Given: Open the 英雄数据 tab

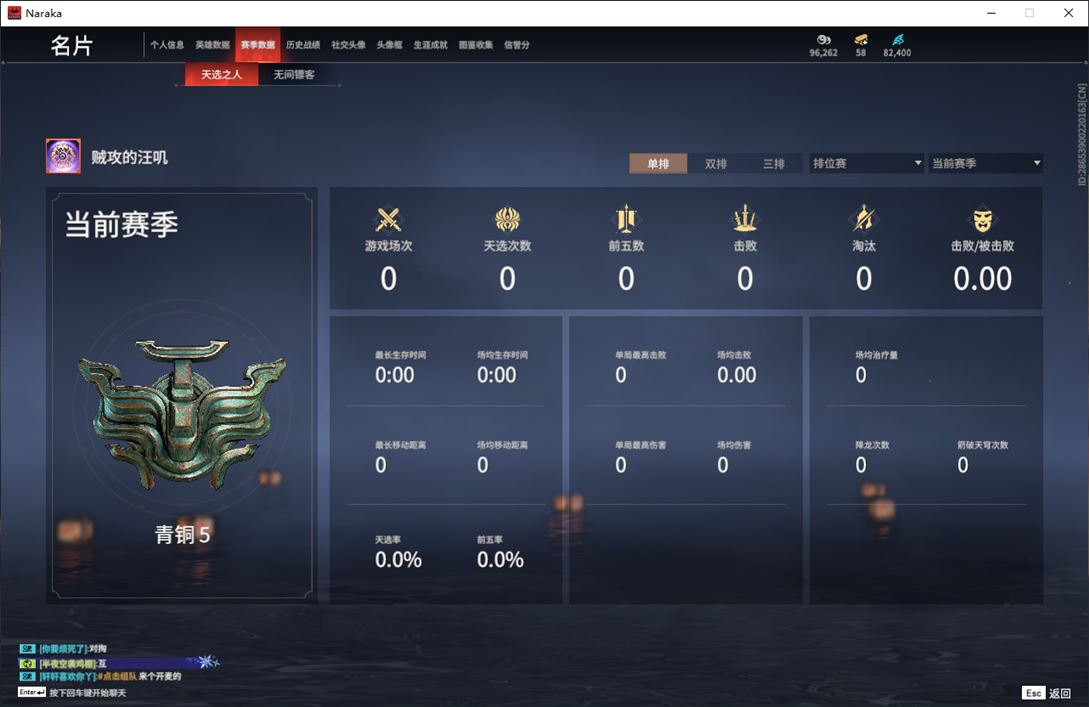Looking at the screenshot, I should click(x=212, y=45).
